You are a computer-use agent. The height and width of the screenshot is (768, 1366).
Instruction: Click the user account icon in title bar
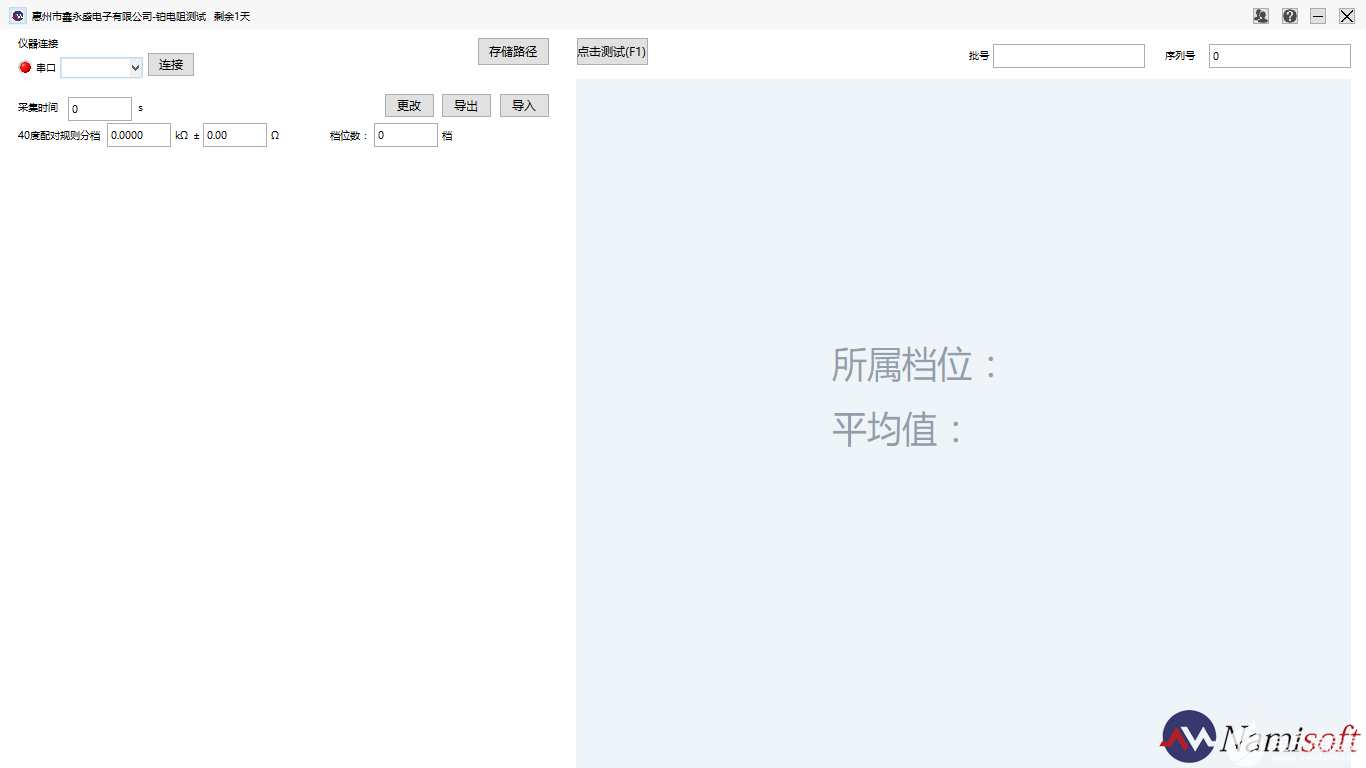pyautogui.click(x=1261, y=16)
